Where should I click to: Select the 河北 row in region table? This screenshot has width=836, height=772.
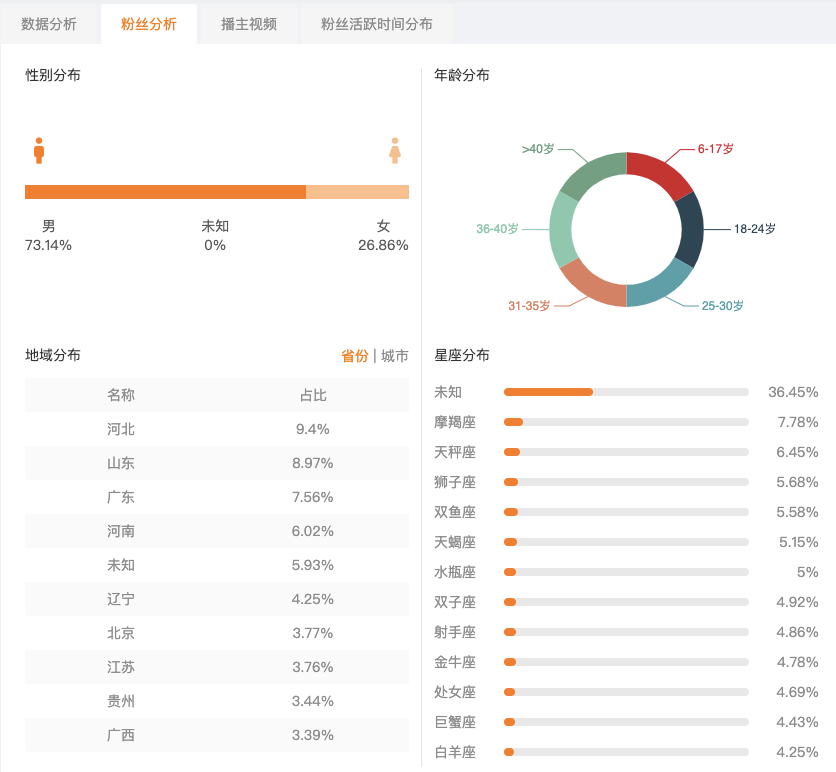217,429
